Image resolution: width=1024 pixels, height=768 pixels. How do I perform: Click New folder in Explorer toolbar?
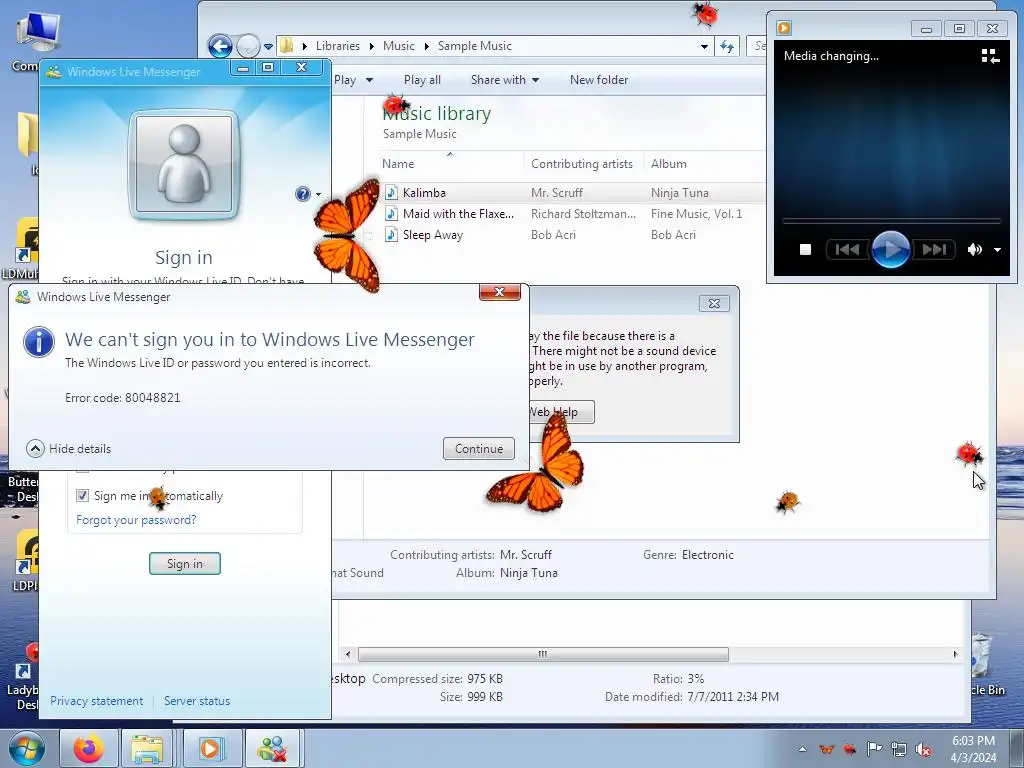point(599,80)
